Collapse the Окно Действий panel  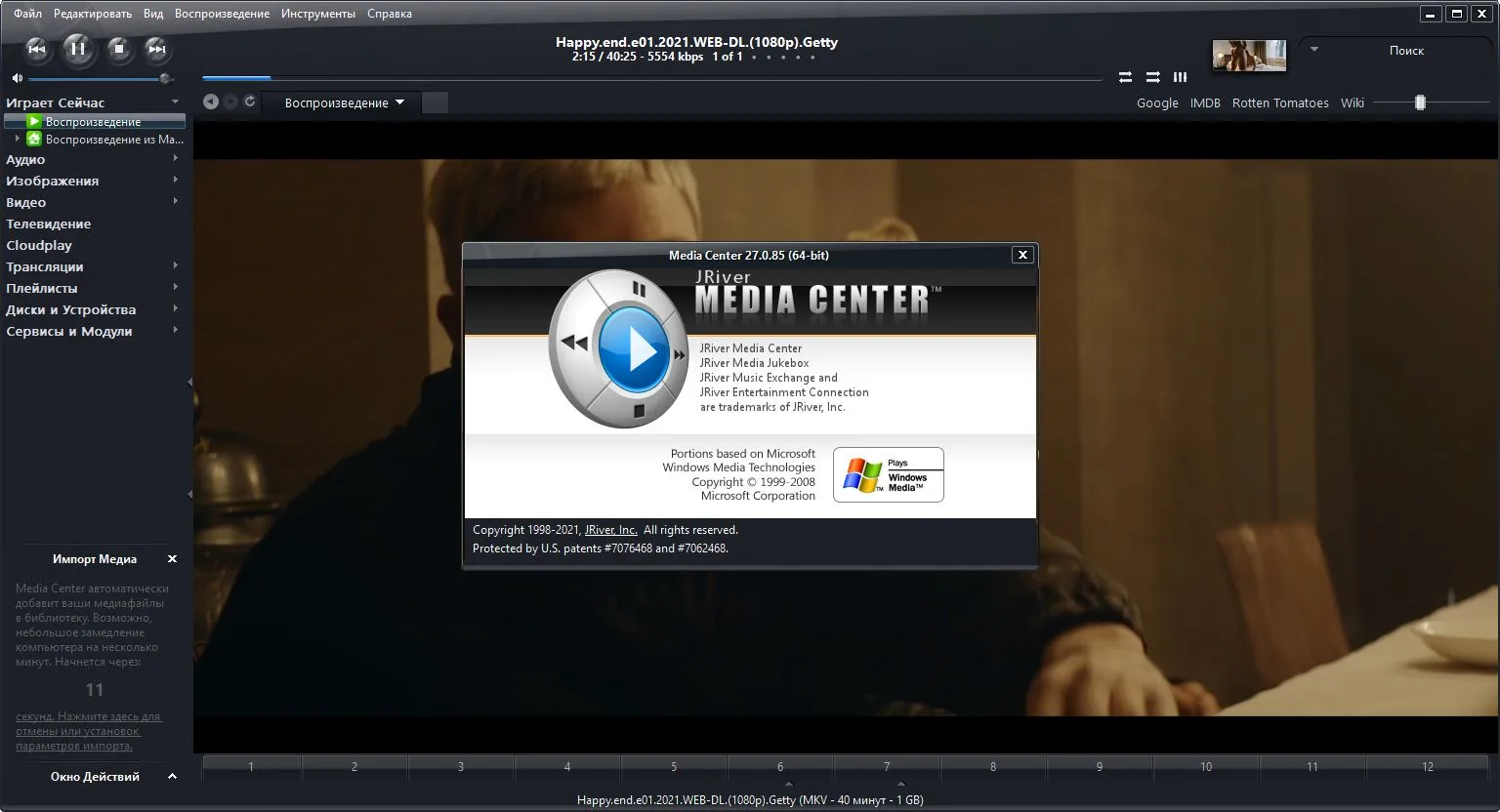(x=173, y=777)
